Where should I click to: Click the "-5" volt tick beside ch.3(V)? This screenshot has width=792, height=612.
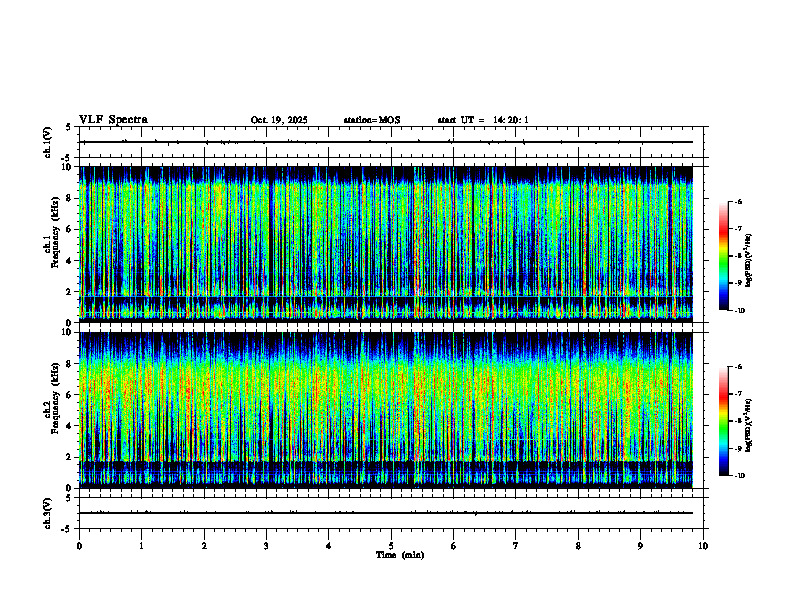(x=67, y=529)
